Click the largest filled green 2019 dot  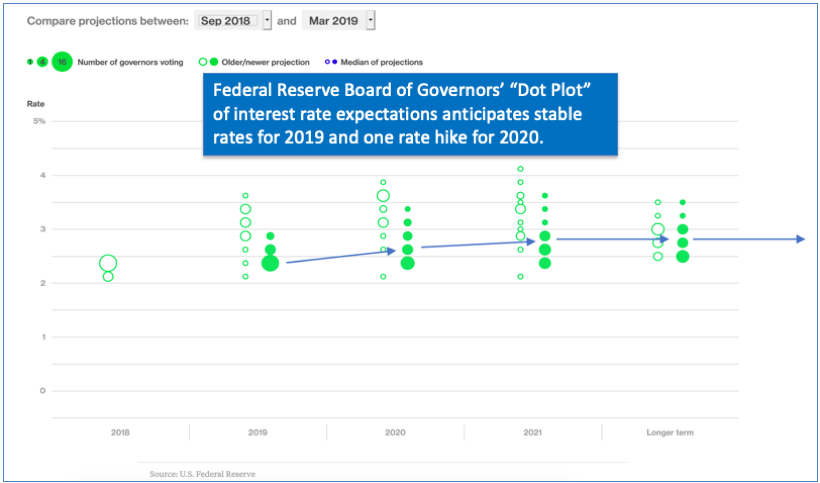[x=270, y=263]
